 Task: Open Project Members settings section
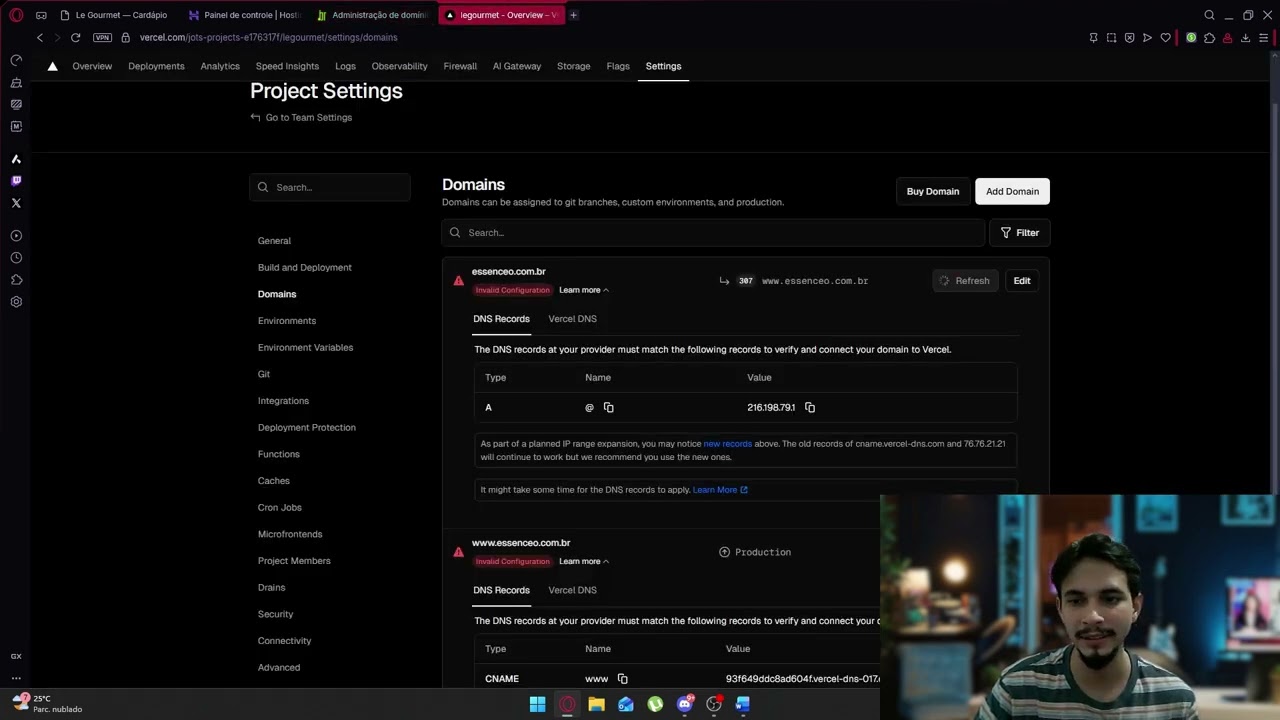[294, 561]
